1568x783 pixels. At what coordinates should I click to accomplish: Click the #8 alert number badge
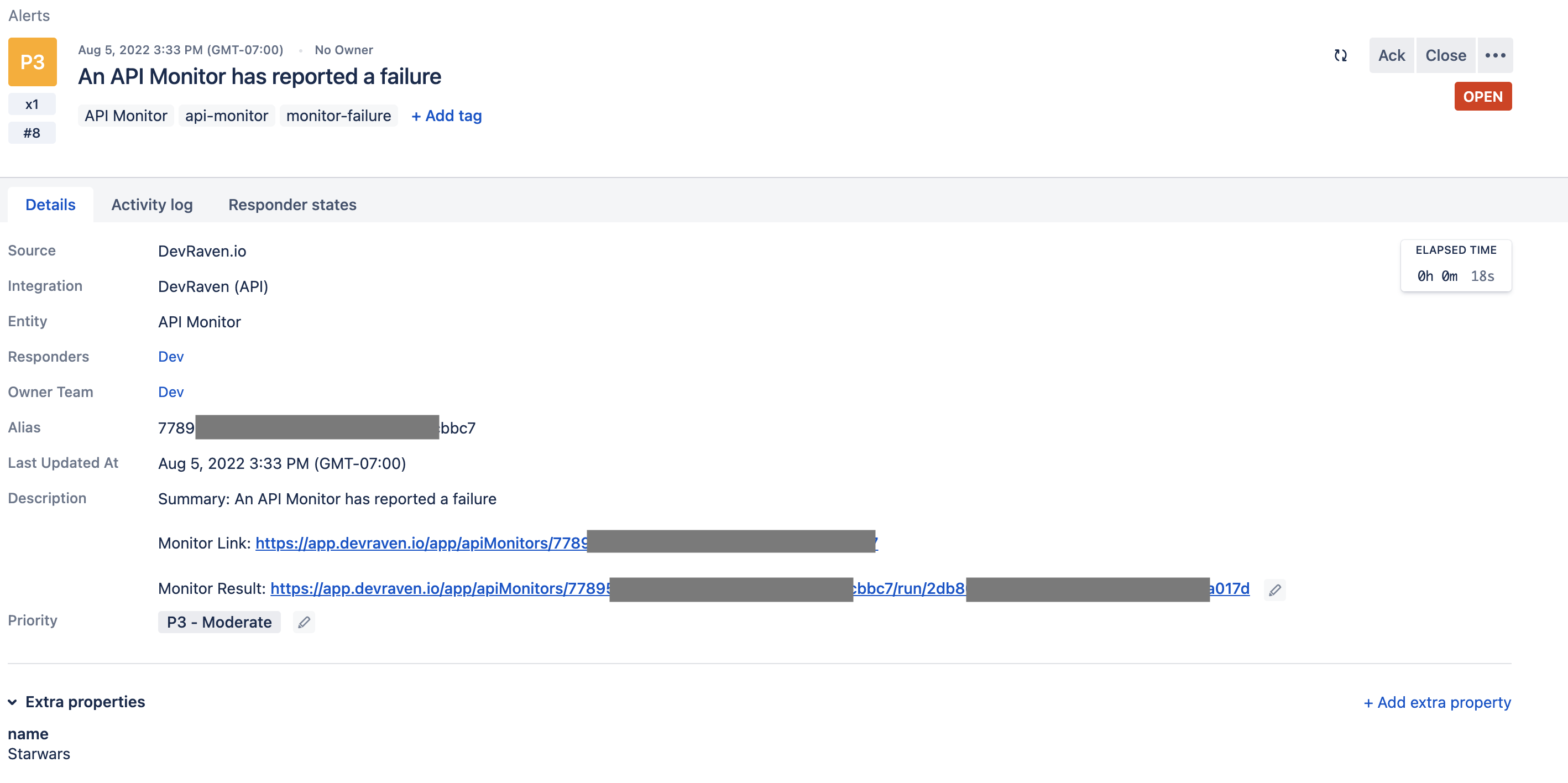click(x=32, y=132)
